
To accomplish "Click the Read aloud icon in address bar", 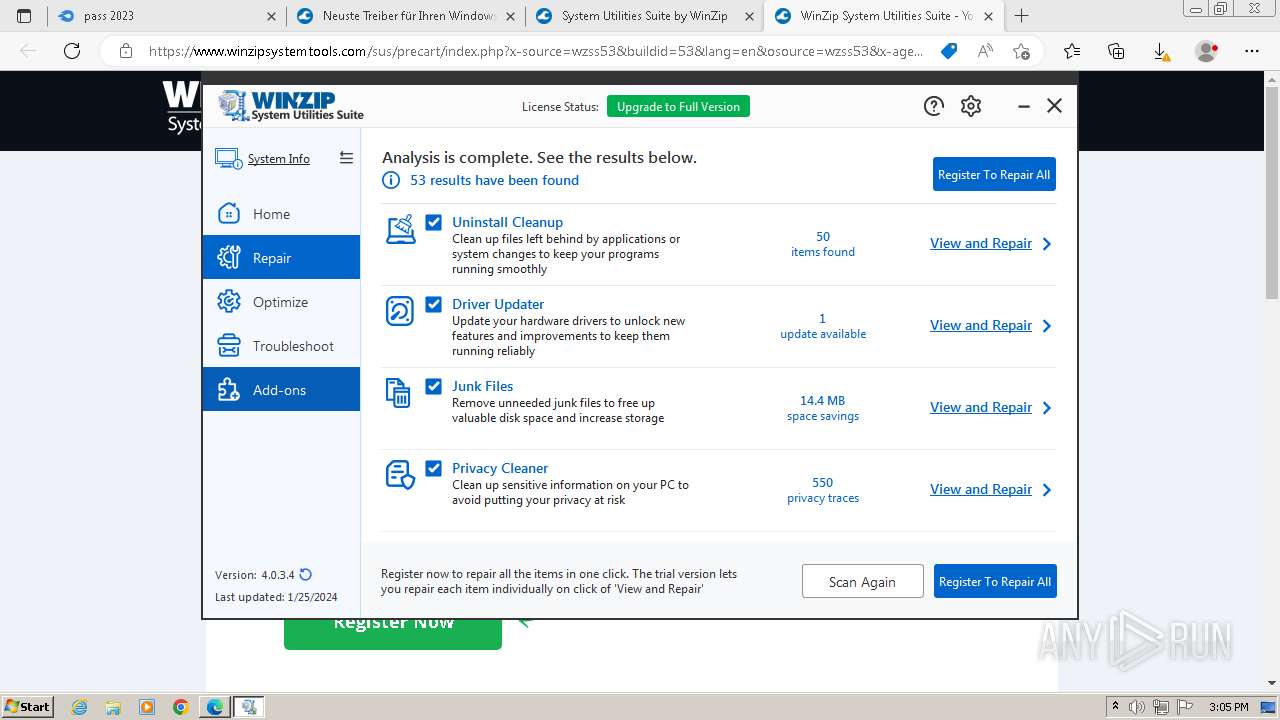I will pos(985,51).
